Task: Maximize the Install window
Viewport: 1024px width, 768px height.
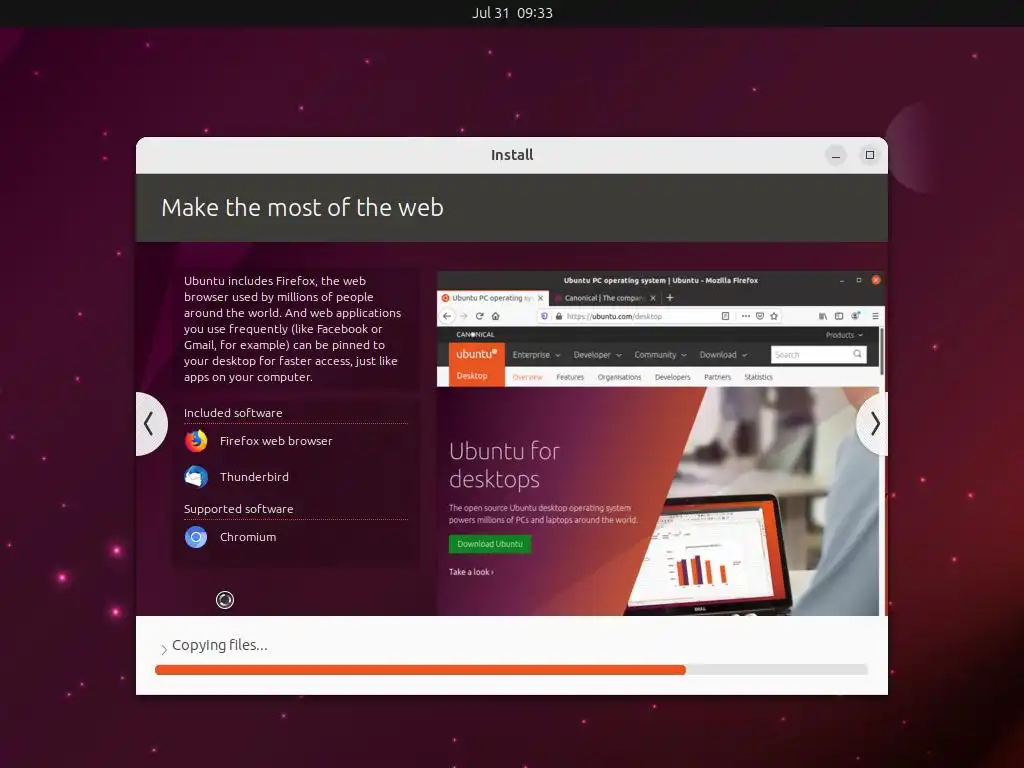Action: point(869,155)
